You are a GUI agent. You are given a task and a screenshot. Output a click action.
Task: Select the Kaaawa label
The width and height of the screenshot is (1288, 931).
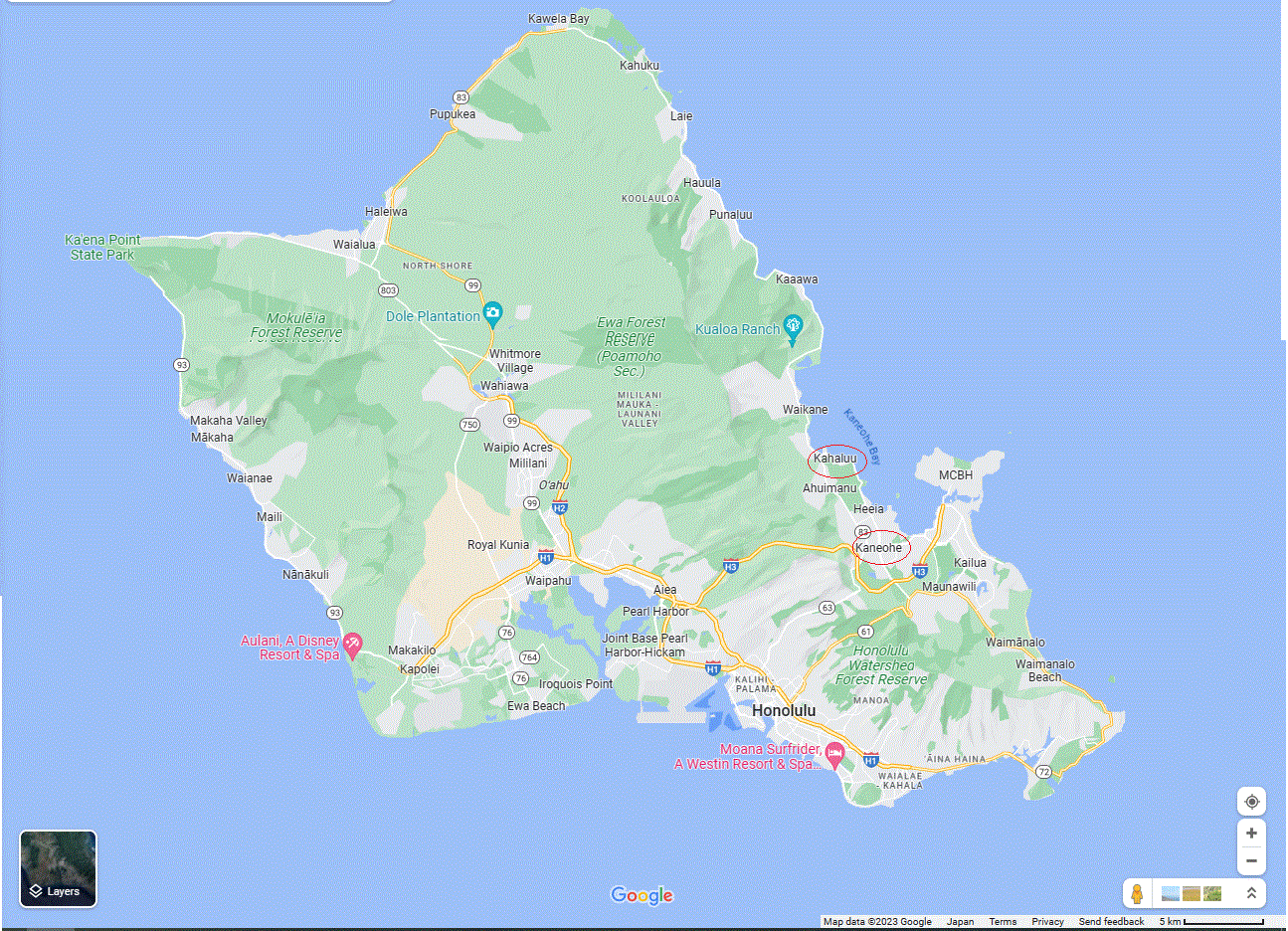pos(797,279)
